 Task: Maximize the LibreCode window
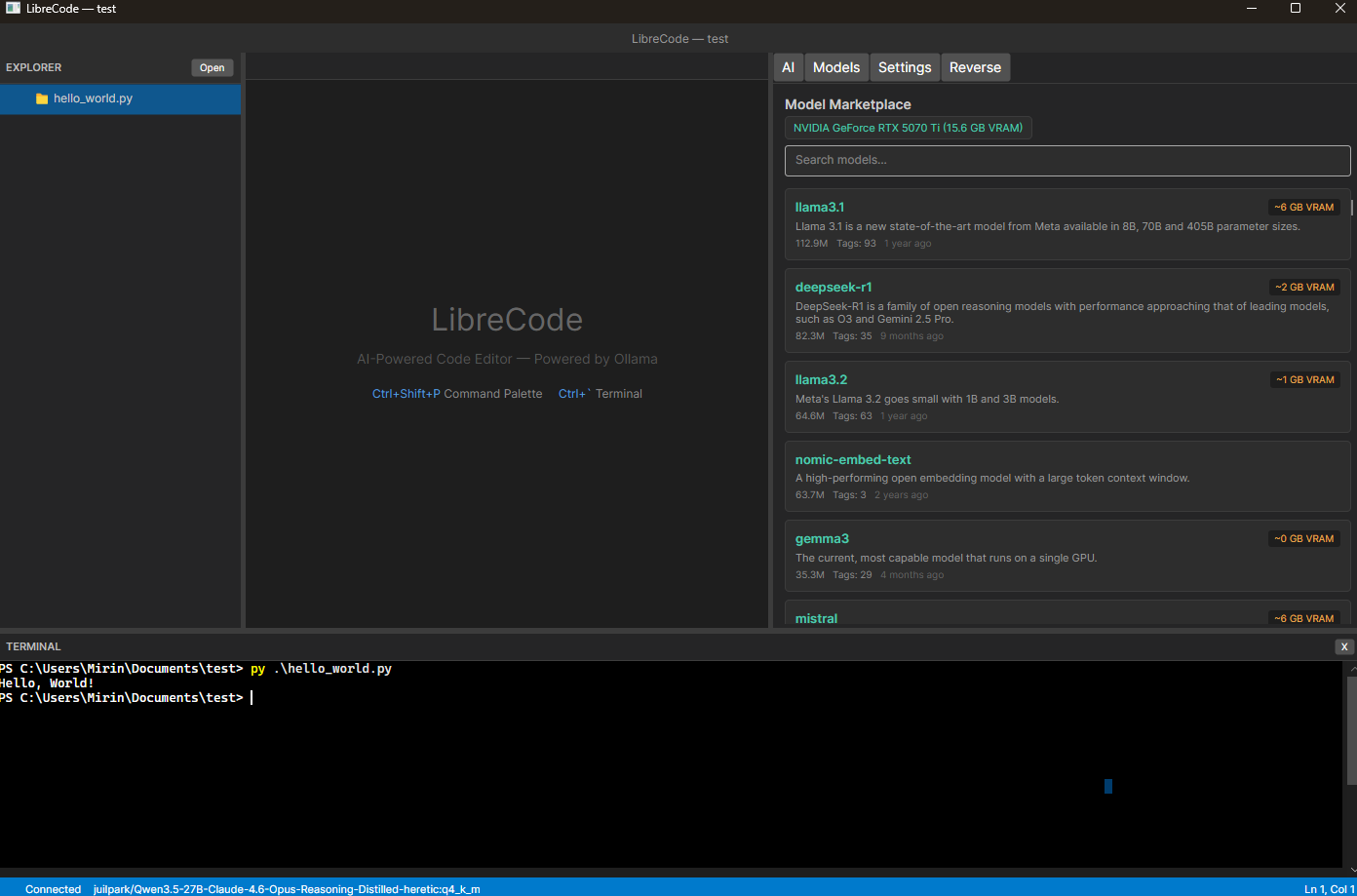pos(1296,9)
